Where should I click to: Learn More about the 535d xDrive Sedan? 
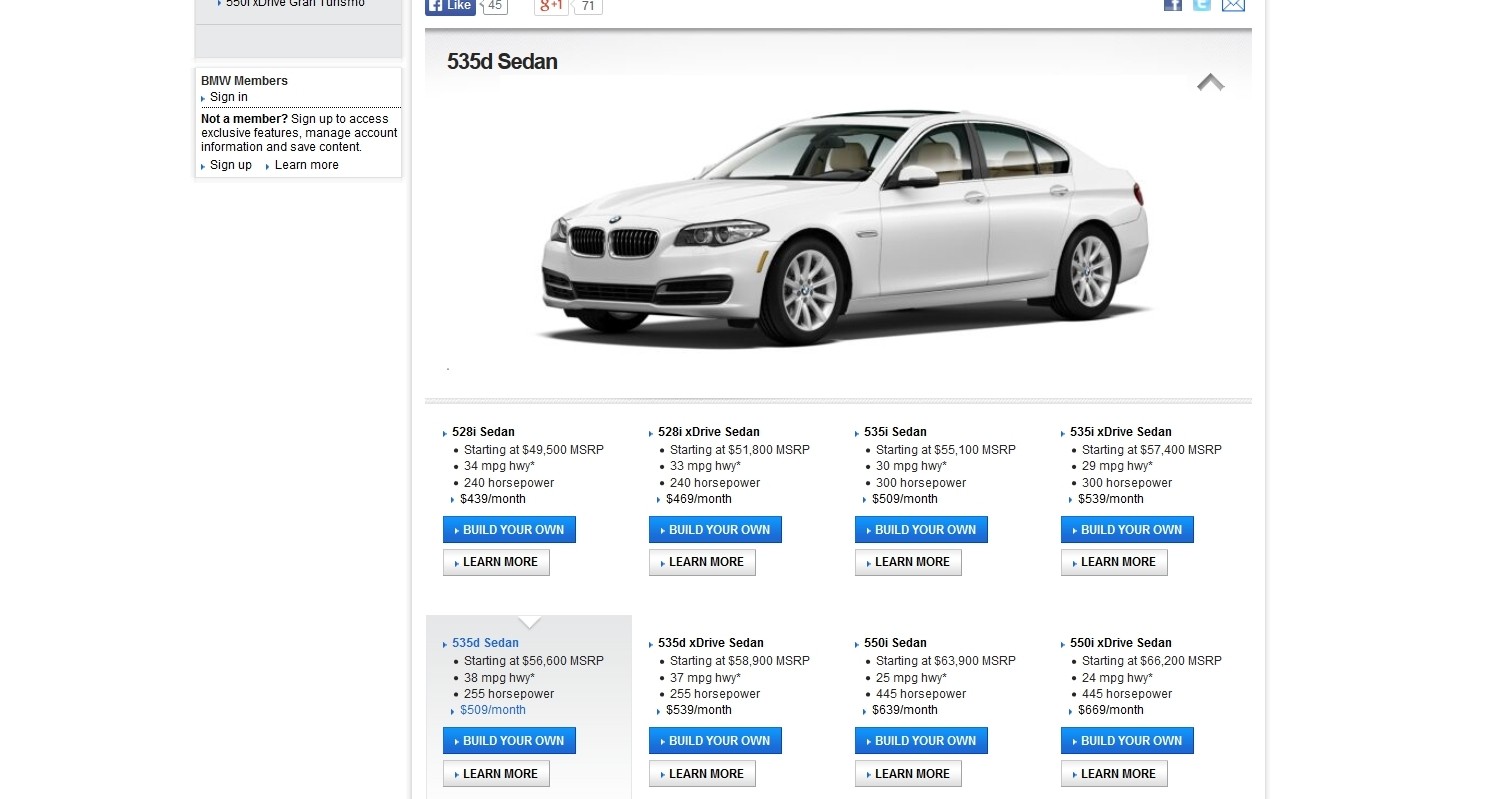(702, 774)
